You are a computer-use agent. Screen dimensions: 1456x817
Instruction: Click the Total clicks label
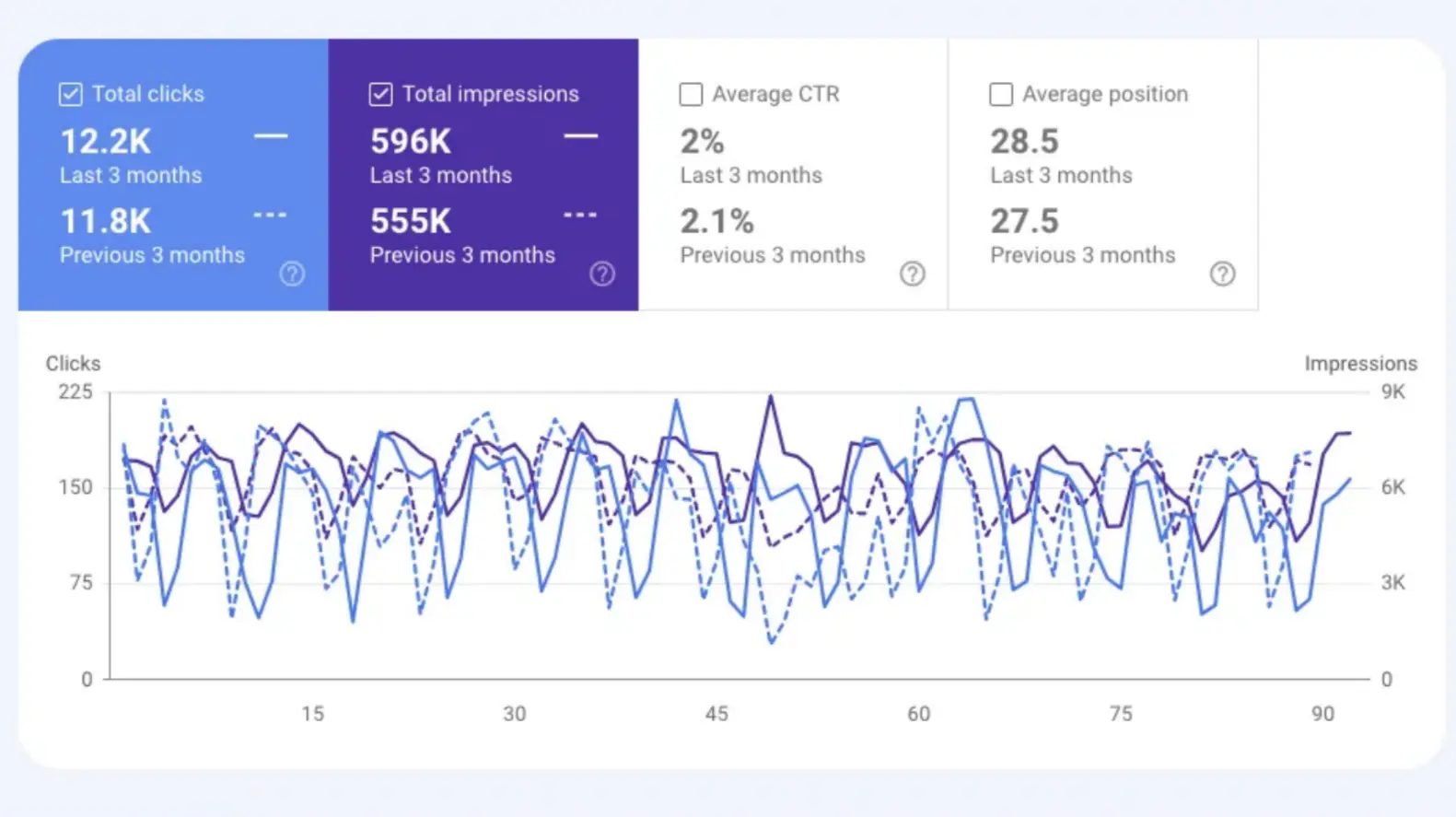pyautogui.click(x=148, y=94)
